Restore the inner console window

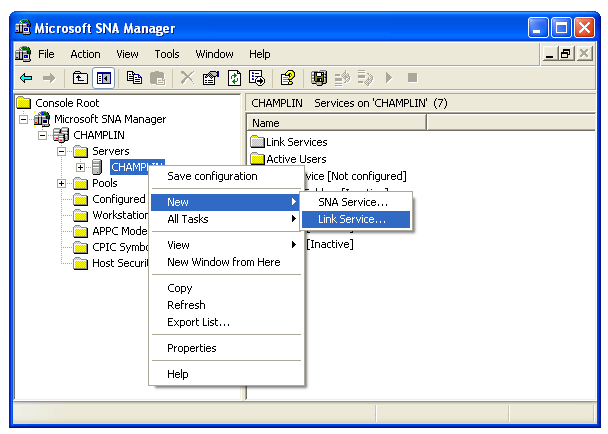[565, 54]
